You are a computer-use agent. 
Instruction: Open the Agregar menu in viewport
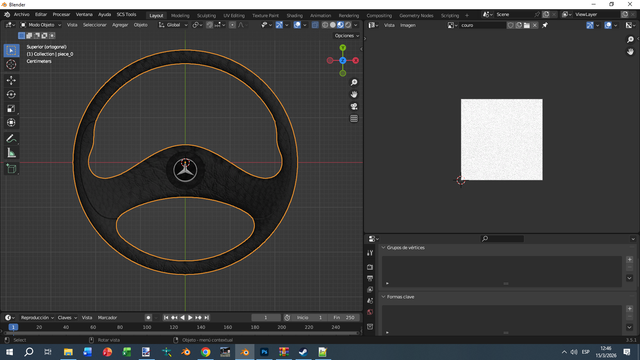(120, 25)
